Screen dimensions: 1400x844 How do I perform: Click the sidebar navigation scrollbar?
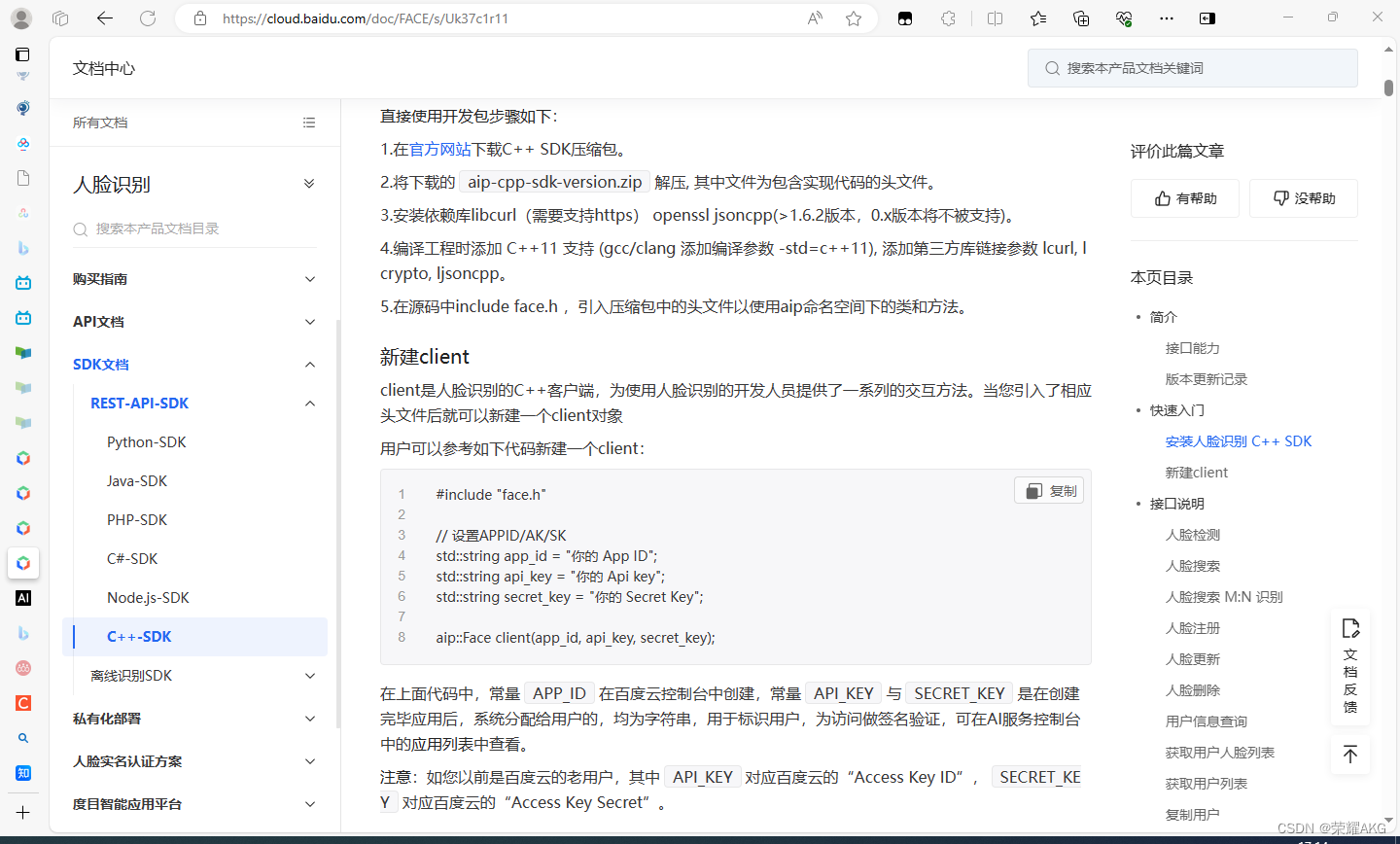click(338, 525)
